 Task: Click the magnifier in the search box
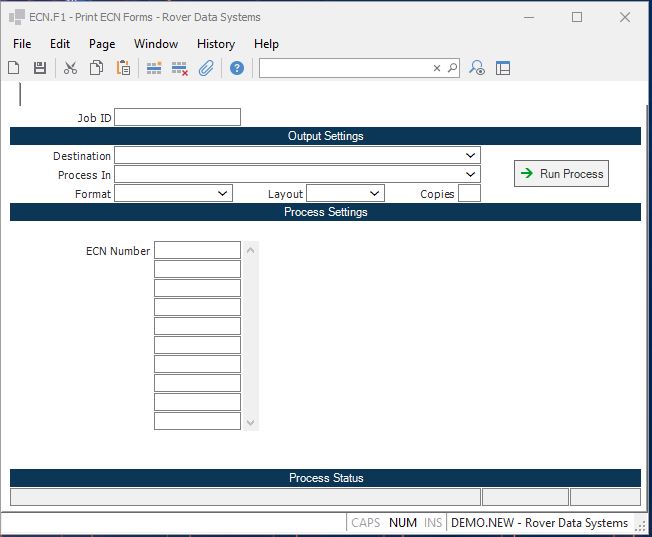click(452, 68)
